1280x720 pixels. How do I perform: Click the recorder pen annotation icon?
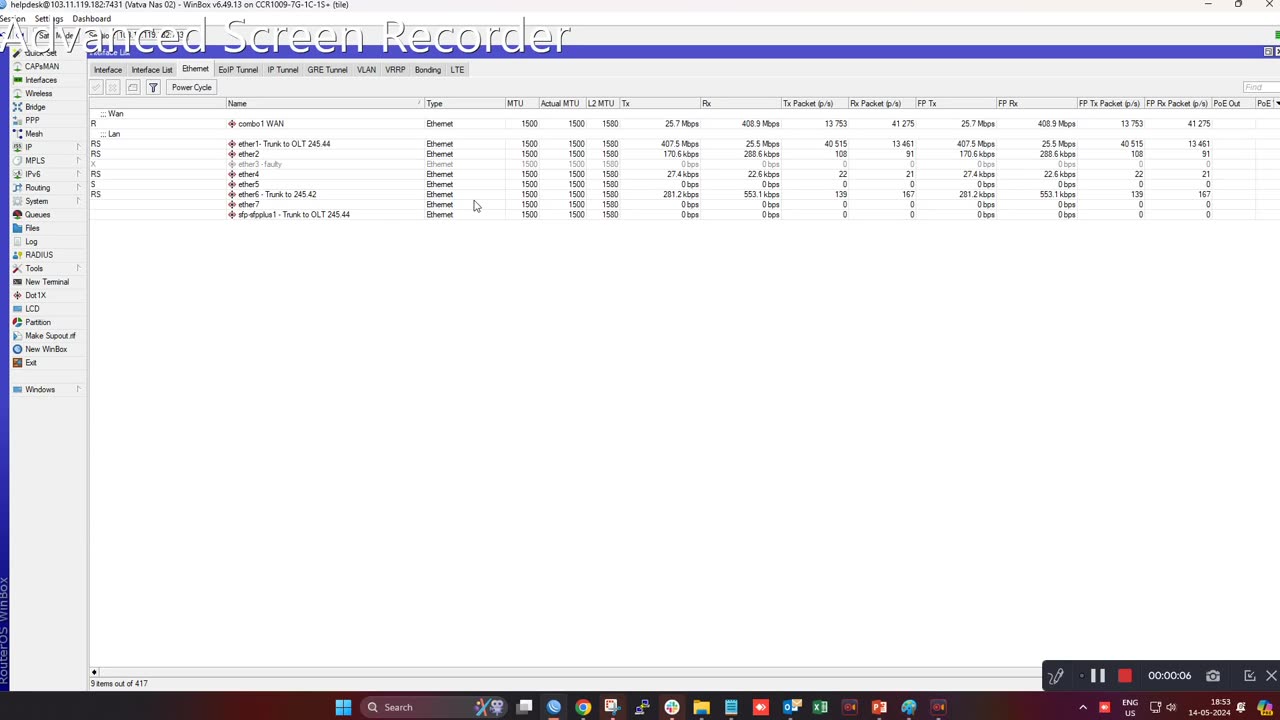point(1056,677)
